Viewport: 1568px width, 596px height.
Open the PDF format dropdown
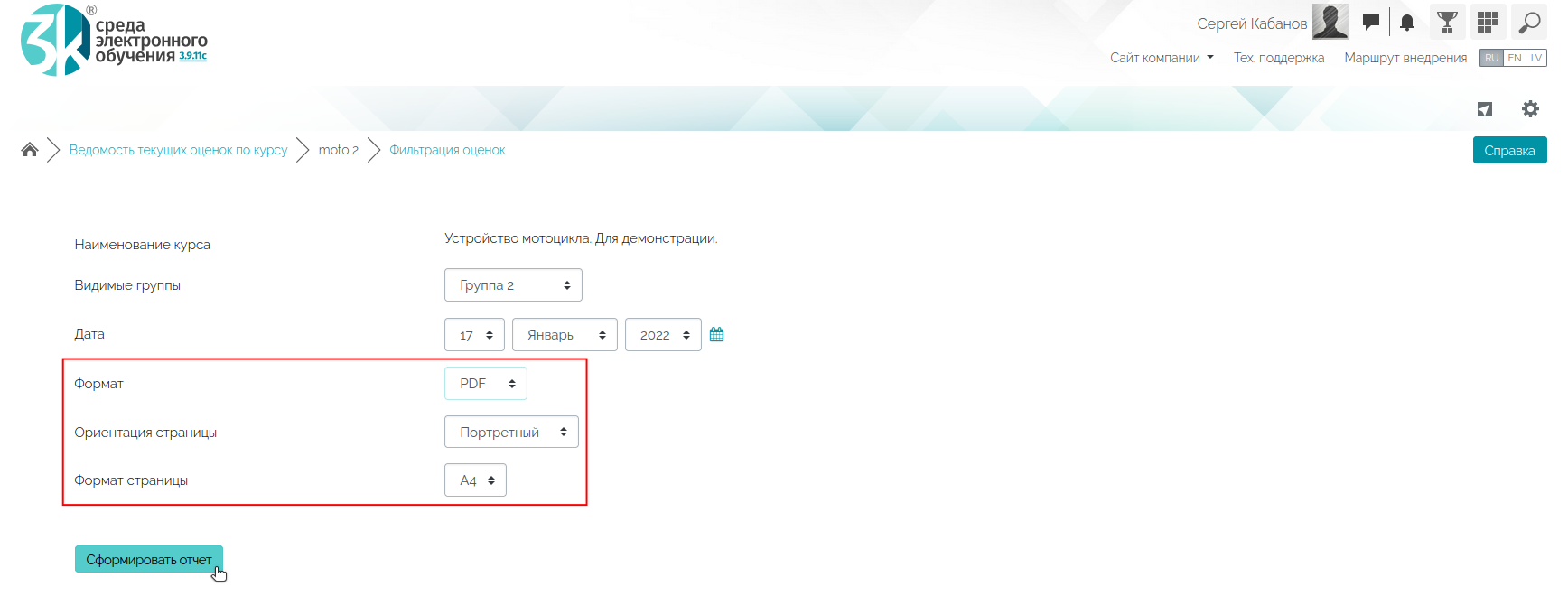[x=486, y=384]
